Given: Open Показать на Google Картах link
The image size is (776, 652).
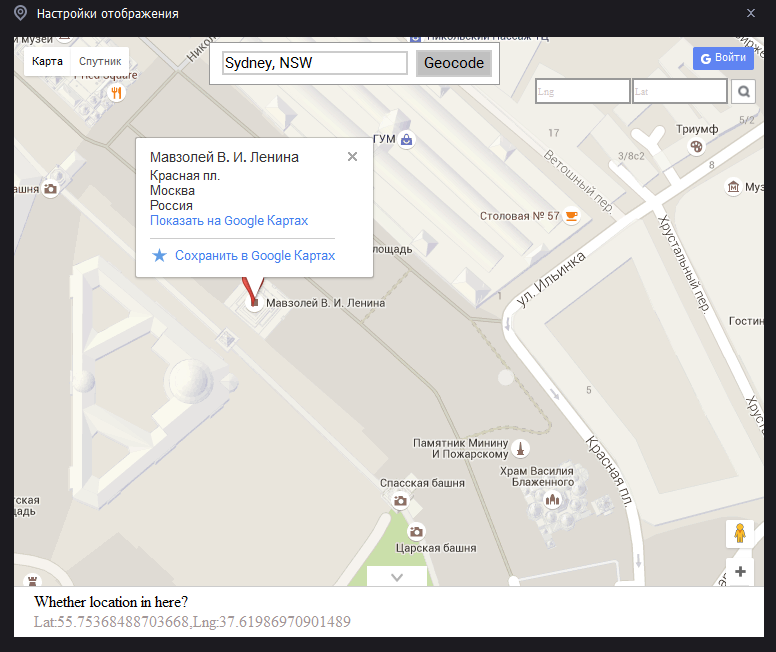Looking at the screenshot, I should tap(229, 221).
